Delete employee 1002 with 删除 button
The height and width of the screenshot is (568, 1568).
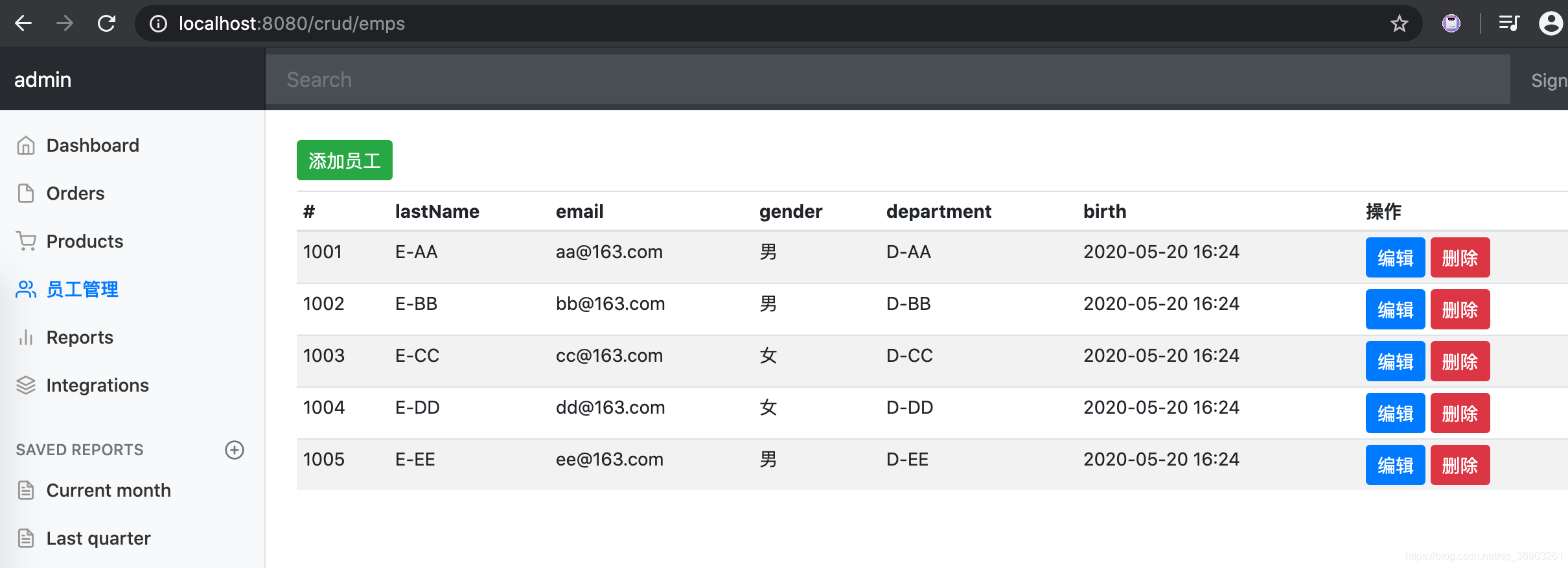(x=1460, y=309)
